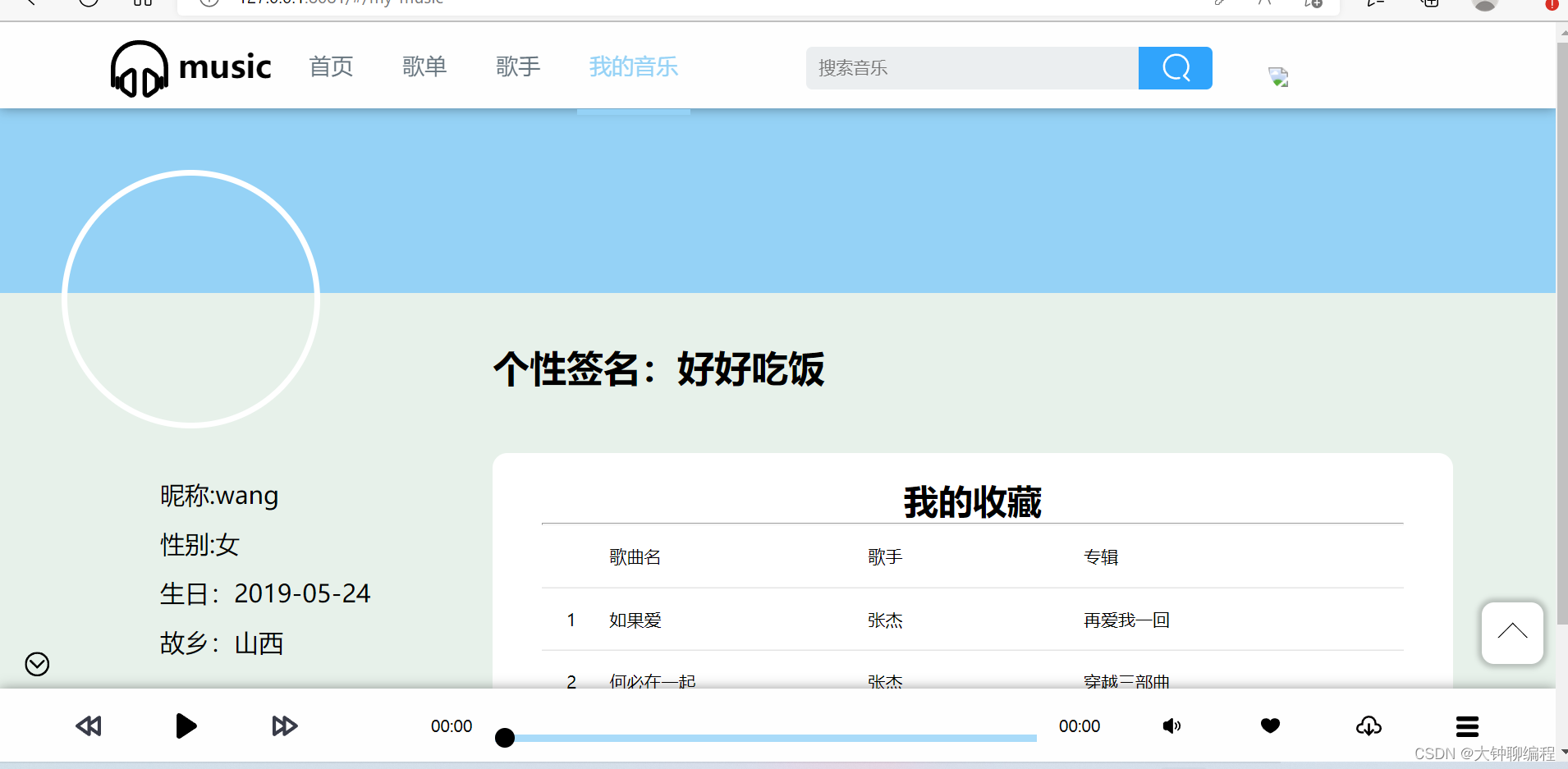Click the blue search magnifier icon

pos(1175,67)
